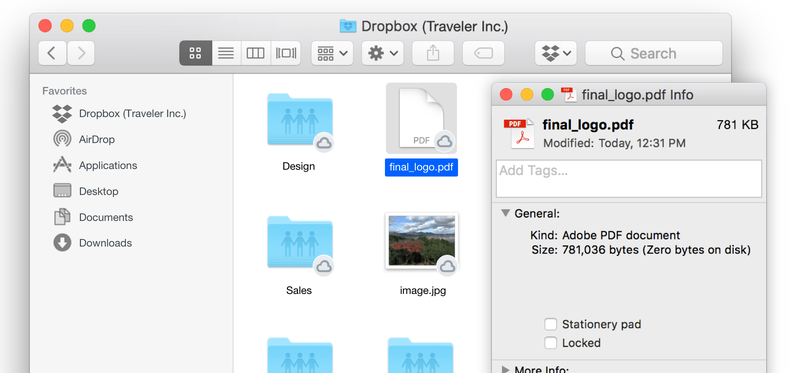
Task: Switch to icon view in Finder toolbar
Action: [x=195, y=54]
